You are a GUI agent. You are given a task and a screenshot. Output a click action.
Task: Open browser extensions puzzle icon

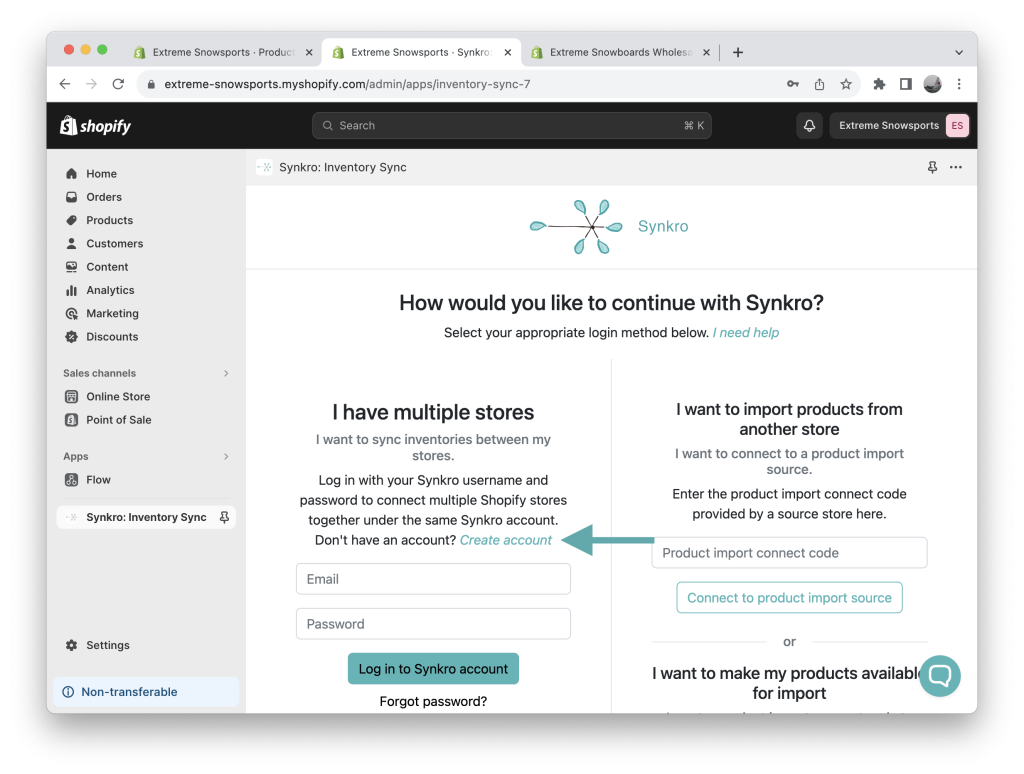[x=879, y=84]
